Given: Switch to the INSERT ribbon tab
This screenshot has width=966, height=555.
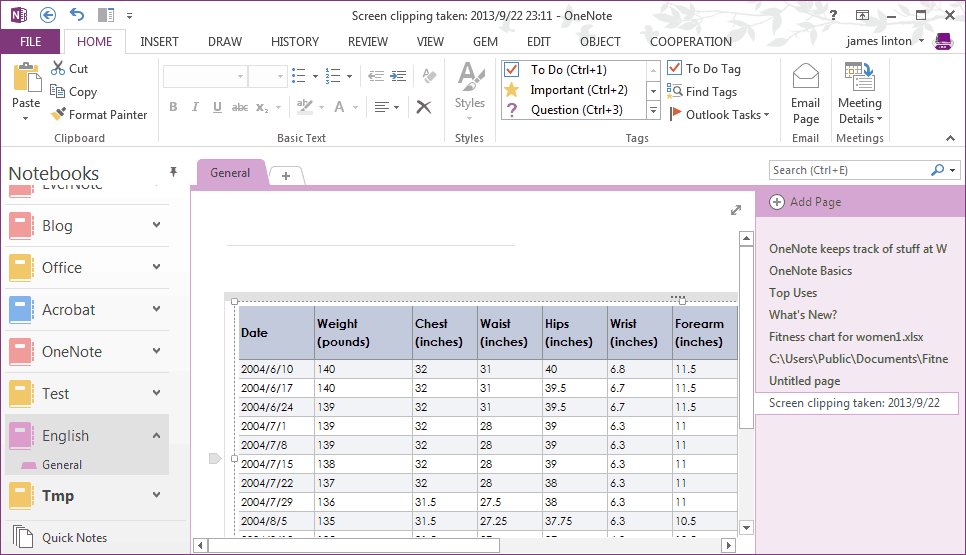Looking at the screenshot, I should (159, 41).
